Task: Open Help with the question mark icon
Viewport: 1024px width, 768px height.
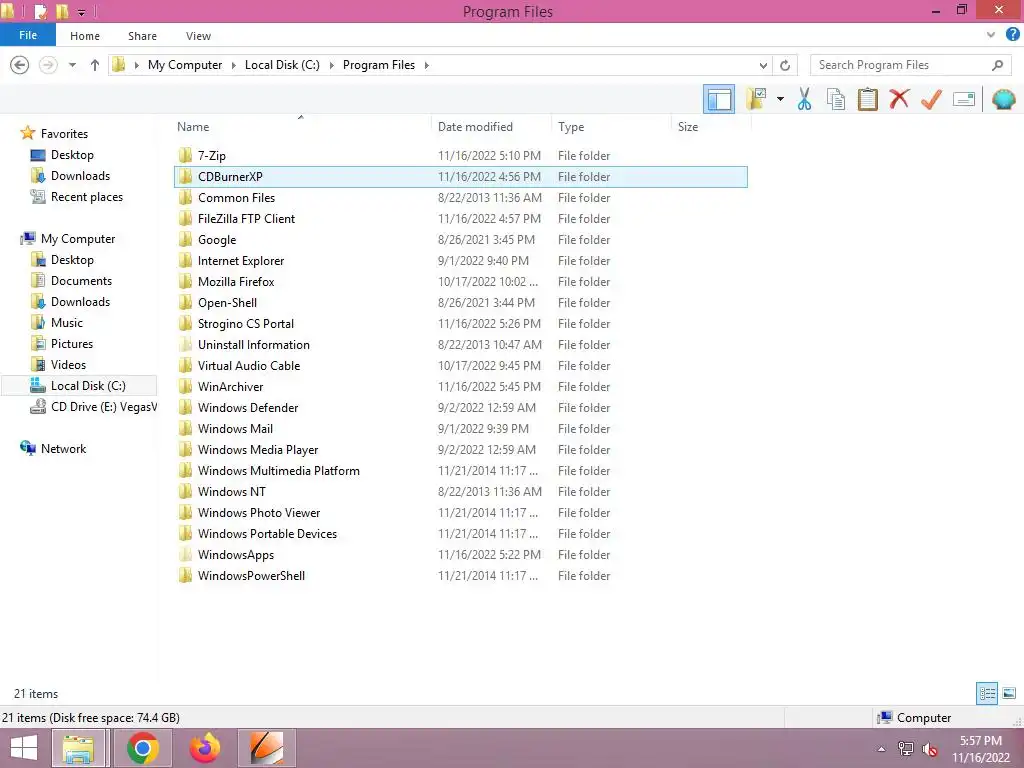Action: 1012,35
